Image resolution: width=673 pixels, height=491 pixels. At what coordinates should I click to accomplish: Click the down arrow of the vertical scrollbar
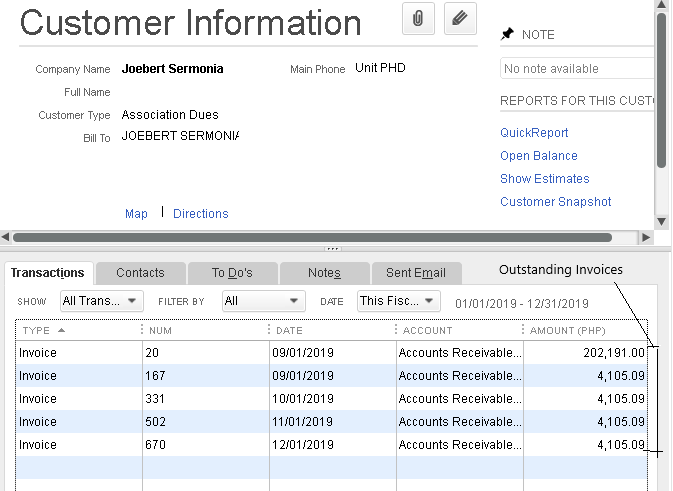coord(661,221)
